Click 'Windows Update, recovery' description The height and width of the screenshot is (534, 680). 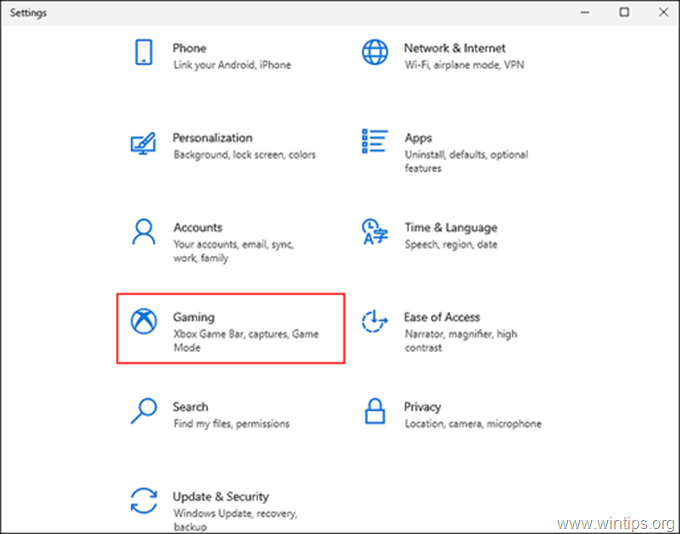tap(235, 520)
